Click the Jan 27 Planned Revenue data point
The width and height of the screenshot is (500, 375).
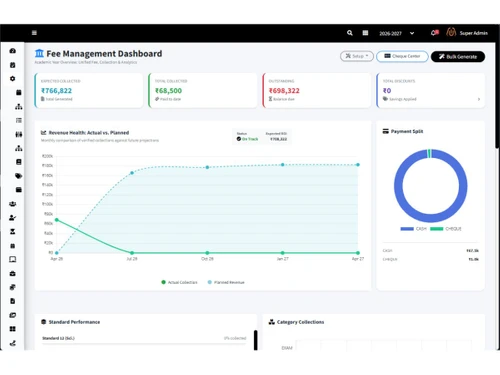[283, 165]
